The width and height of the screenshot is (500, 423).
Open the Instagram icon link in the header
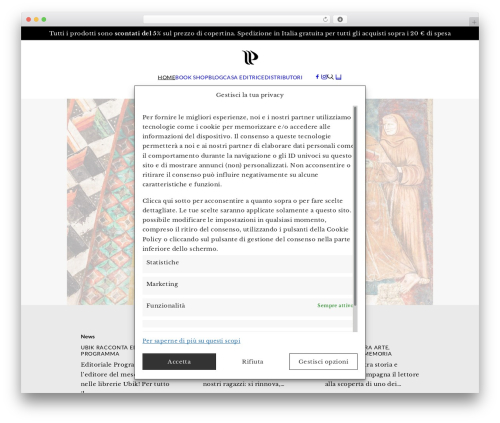pos(323,77)
